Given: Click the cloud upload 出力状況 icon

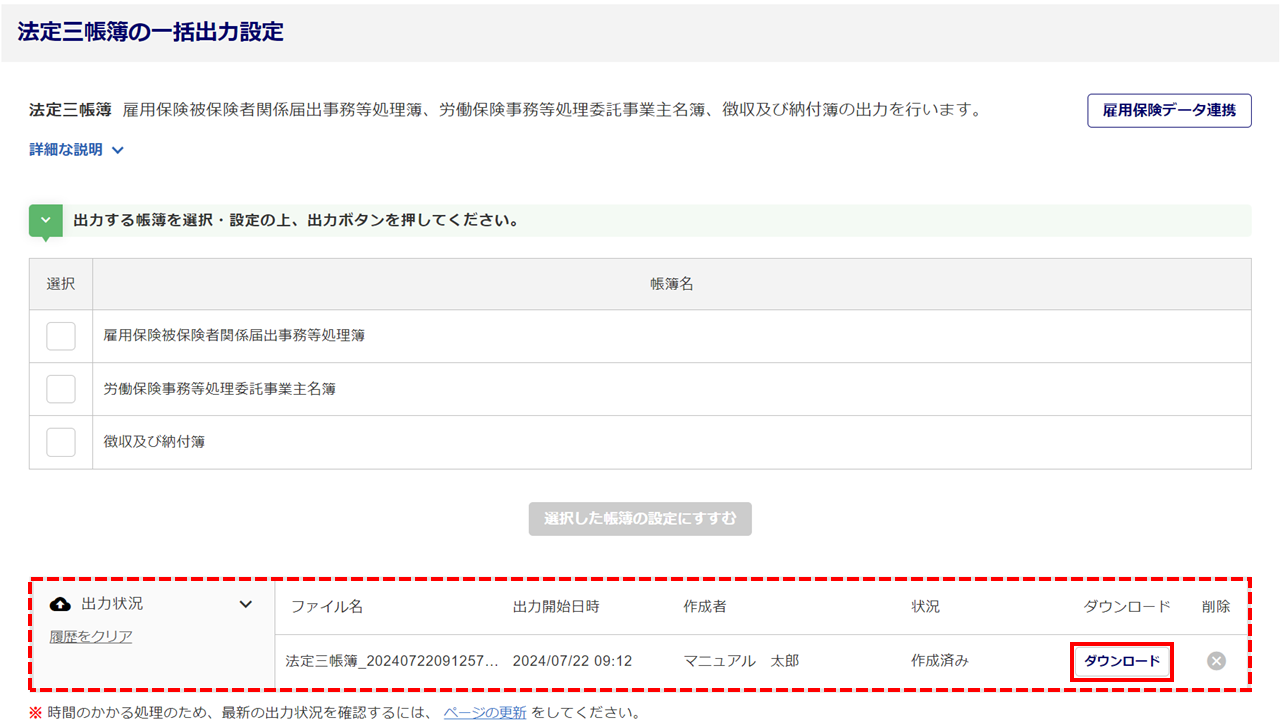Looking at the screenshot, I should (60, 604).
